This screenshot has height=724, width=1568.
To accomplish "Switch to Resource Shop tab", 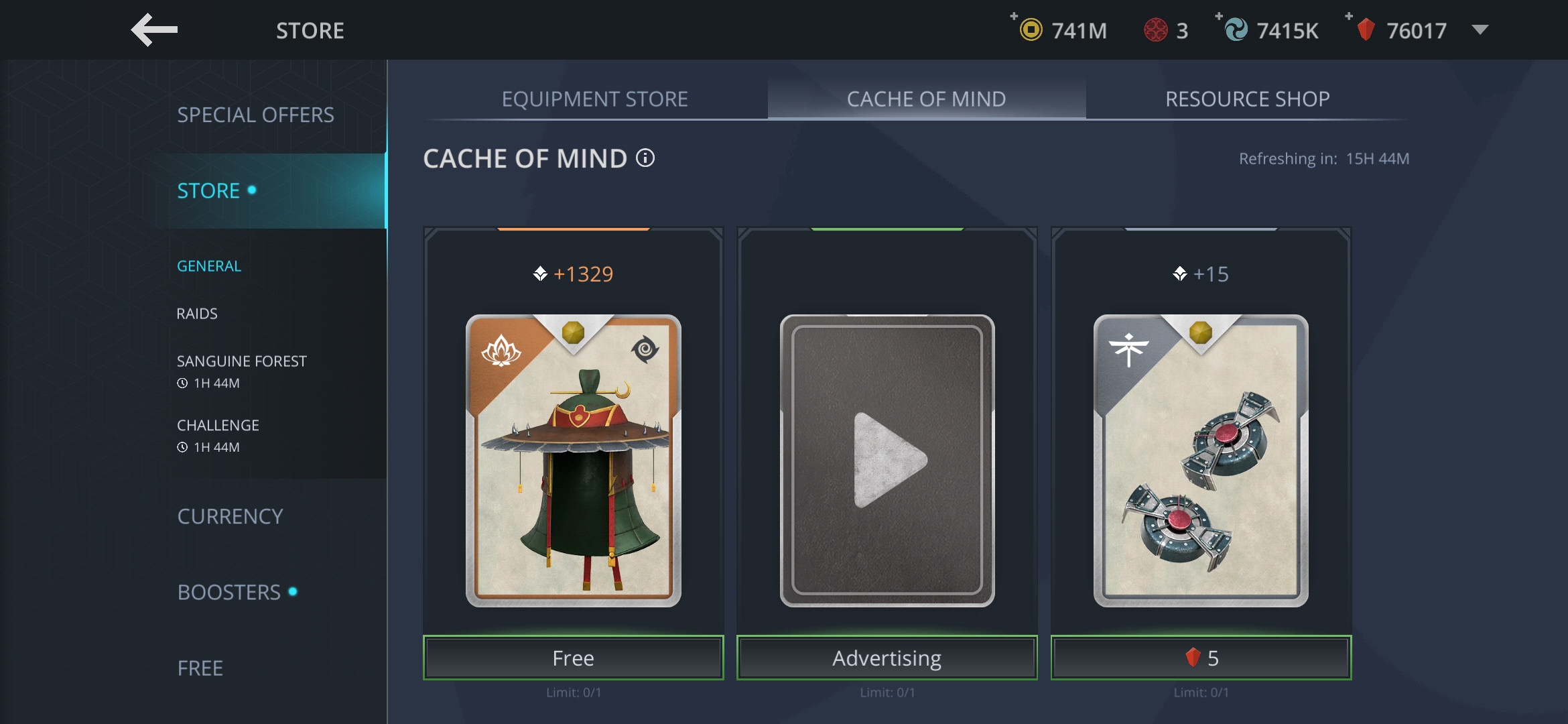I will tap(1248, 99).
